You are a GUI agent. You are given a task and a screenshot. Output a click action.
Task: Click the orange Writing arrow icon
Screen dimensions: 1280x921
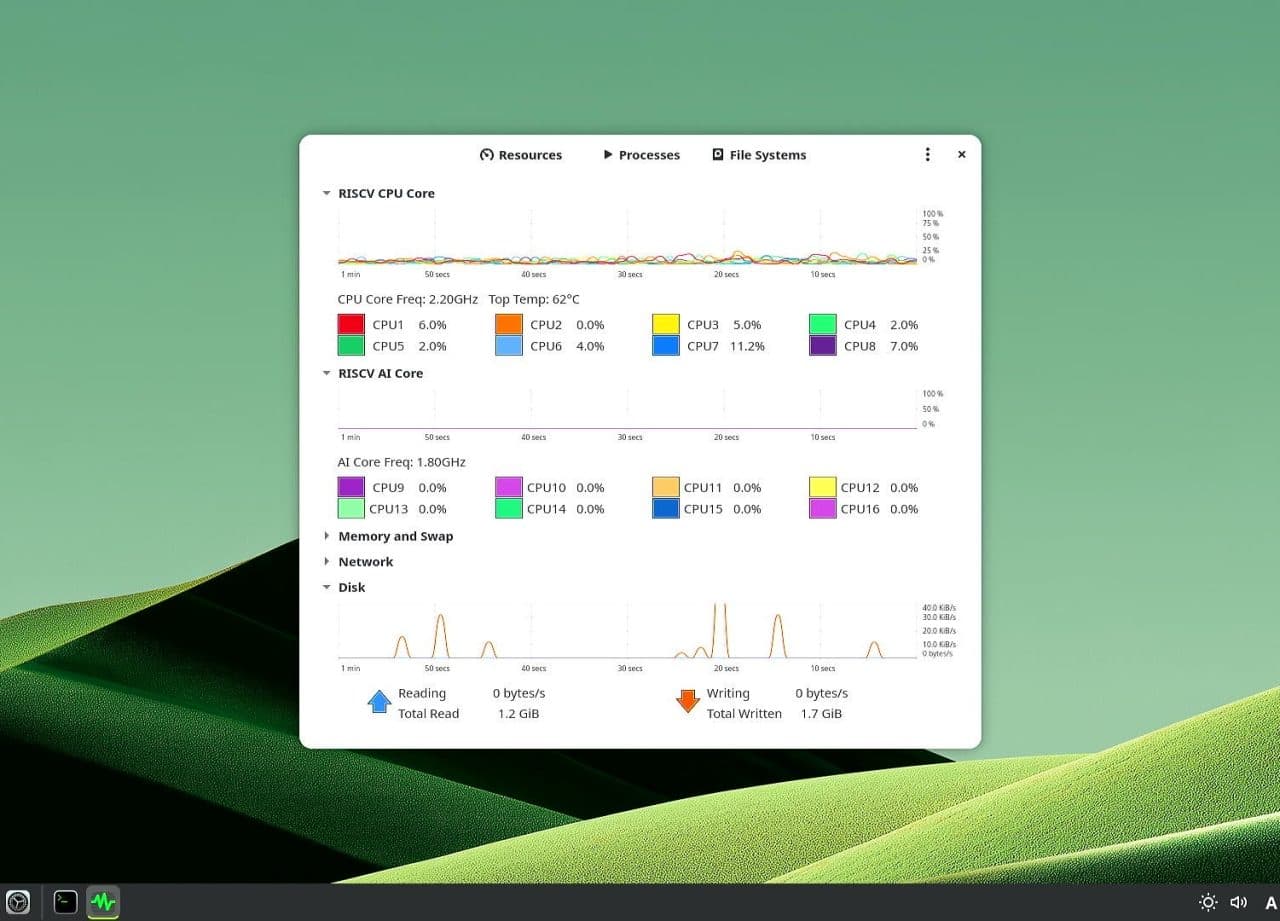688,702
